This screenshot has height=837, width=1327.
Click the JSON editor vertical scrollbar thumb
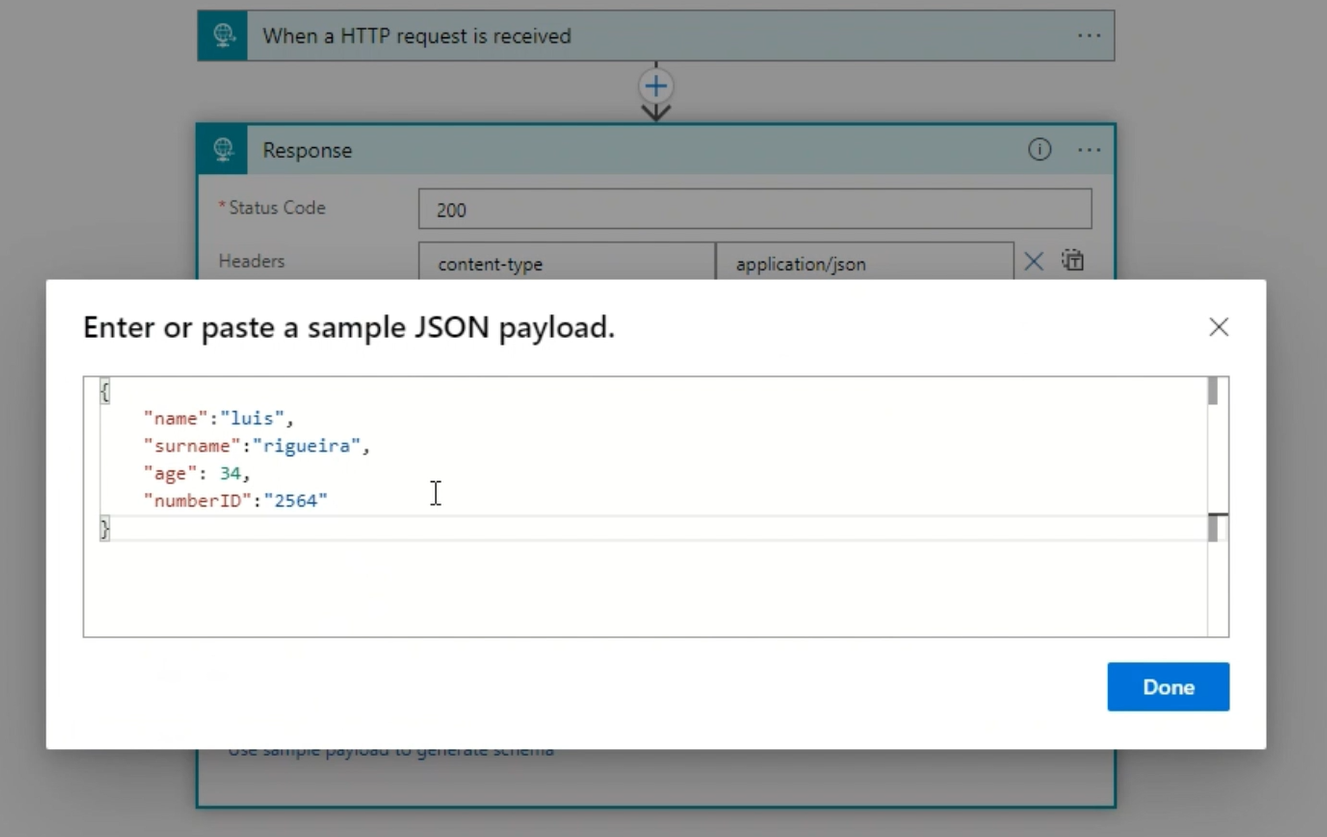click(x=1213, y=391)
